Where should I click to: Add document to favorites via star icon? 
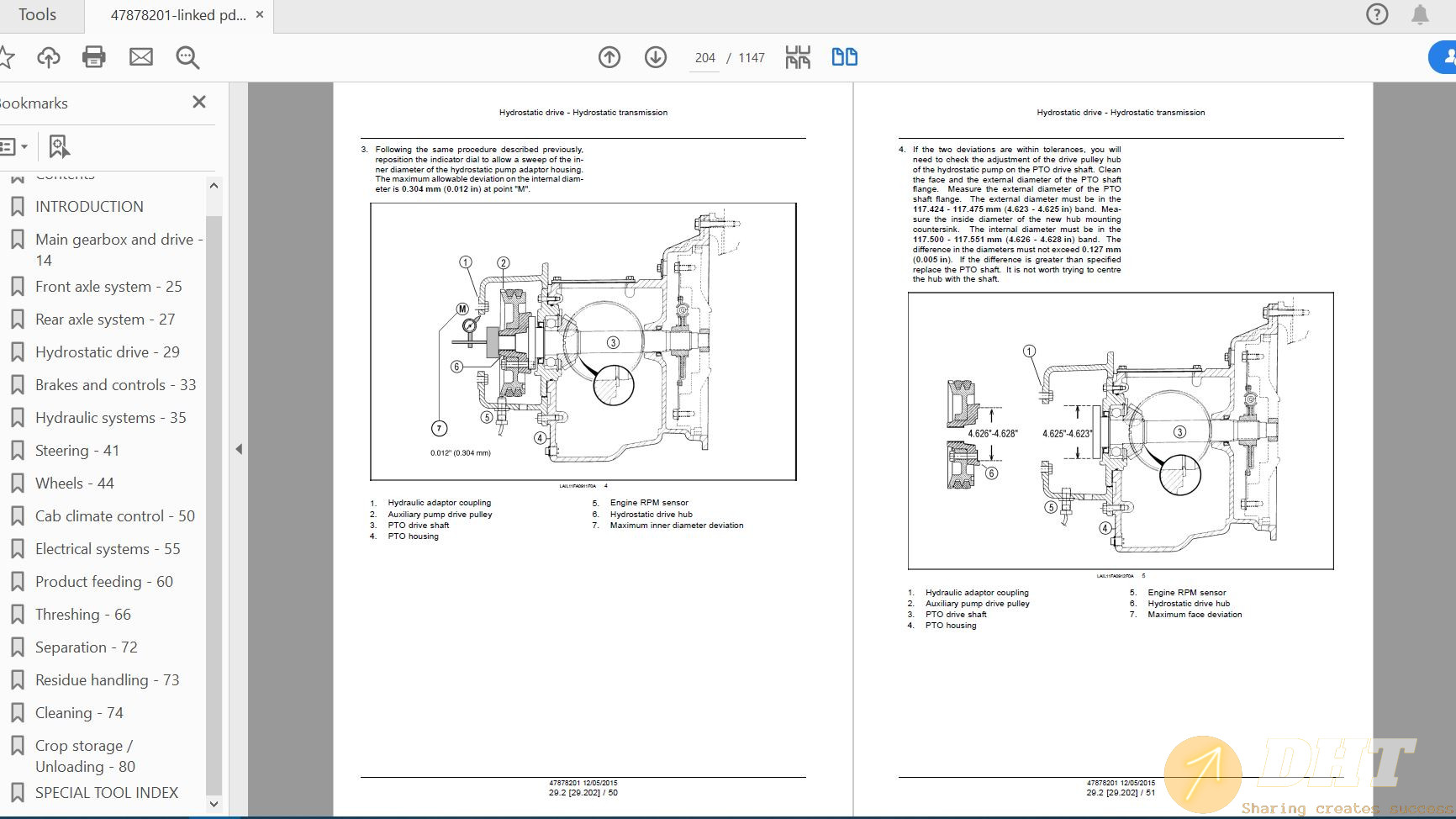[x=8, y=57]
